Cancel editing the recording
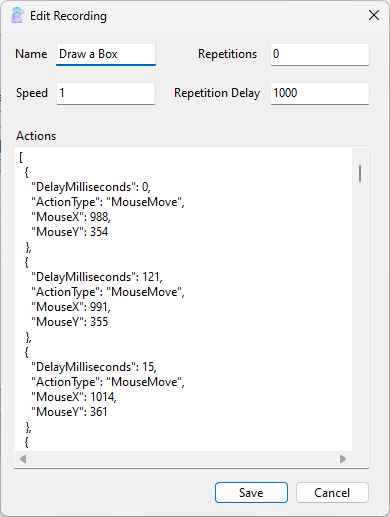 coord(332,492)
